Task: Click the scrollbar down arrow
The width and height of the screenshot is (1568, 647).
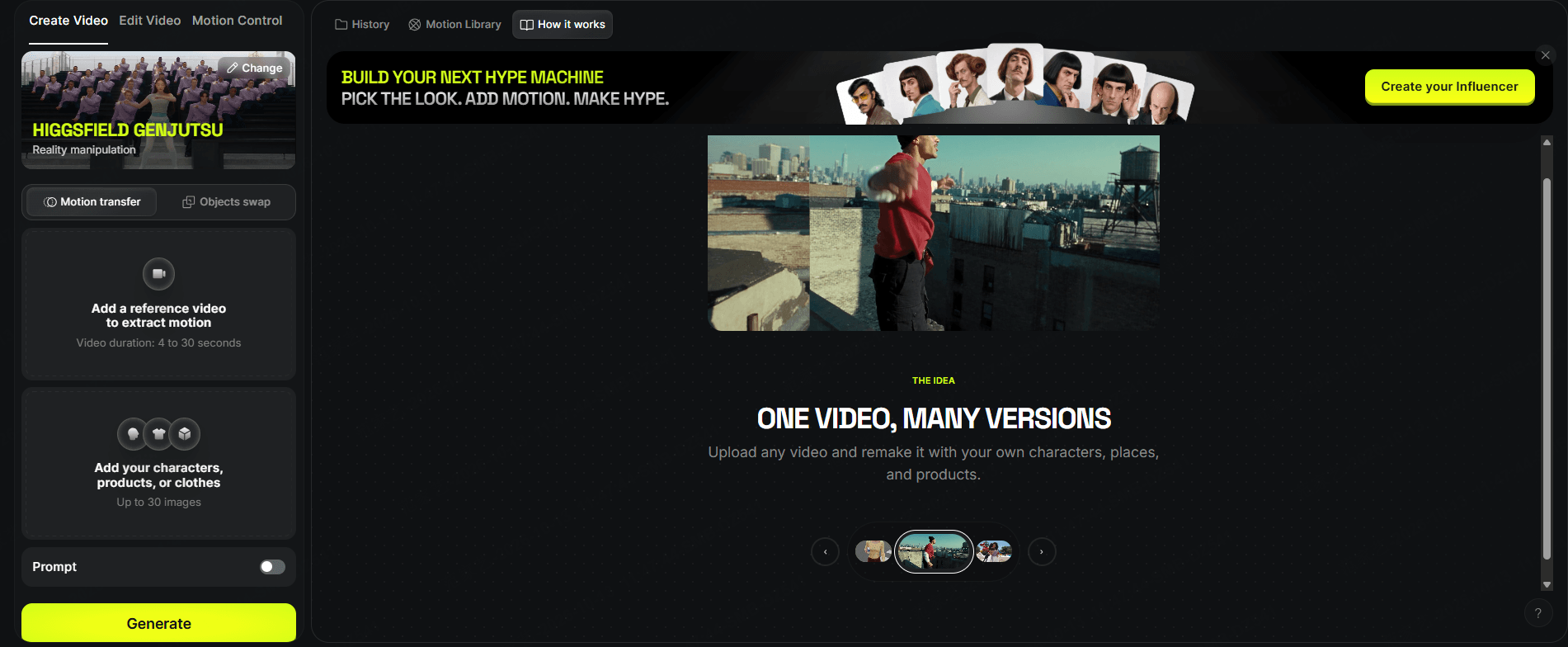Action: (1547, 585)
